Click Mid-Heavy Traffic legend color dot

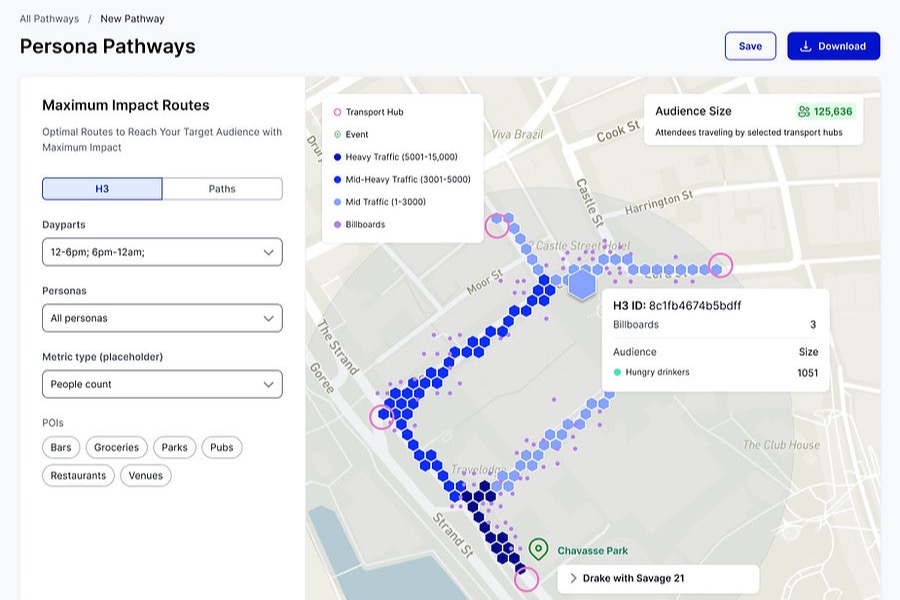338,179
